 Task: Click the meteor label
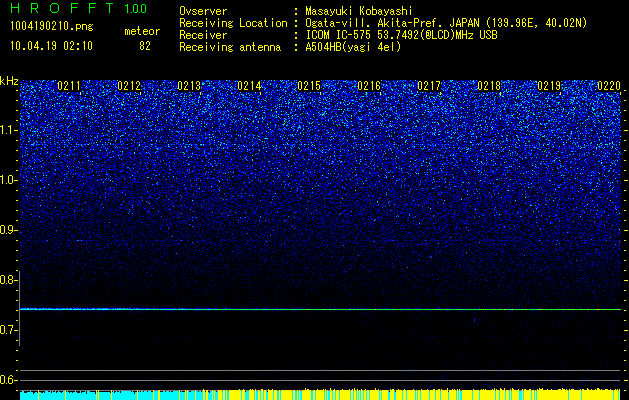pyautogui.click(x=142, y=31)
